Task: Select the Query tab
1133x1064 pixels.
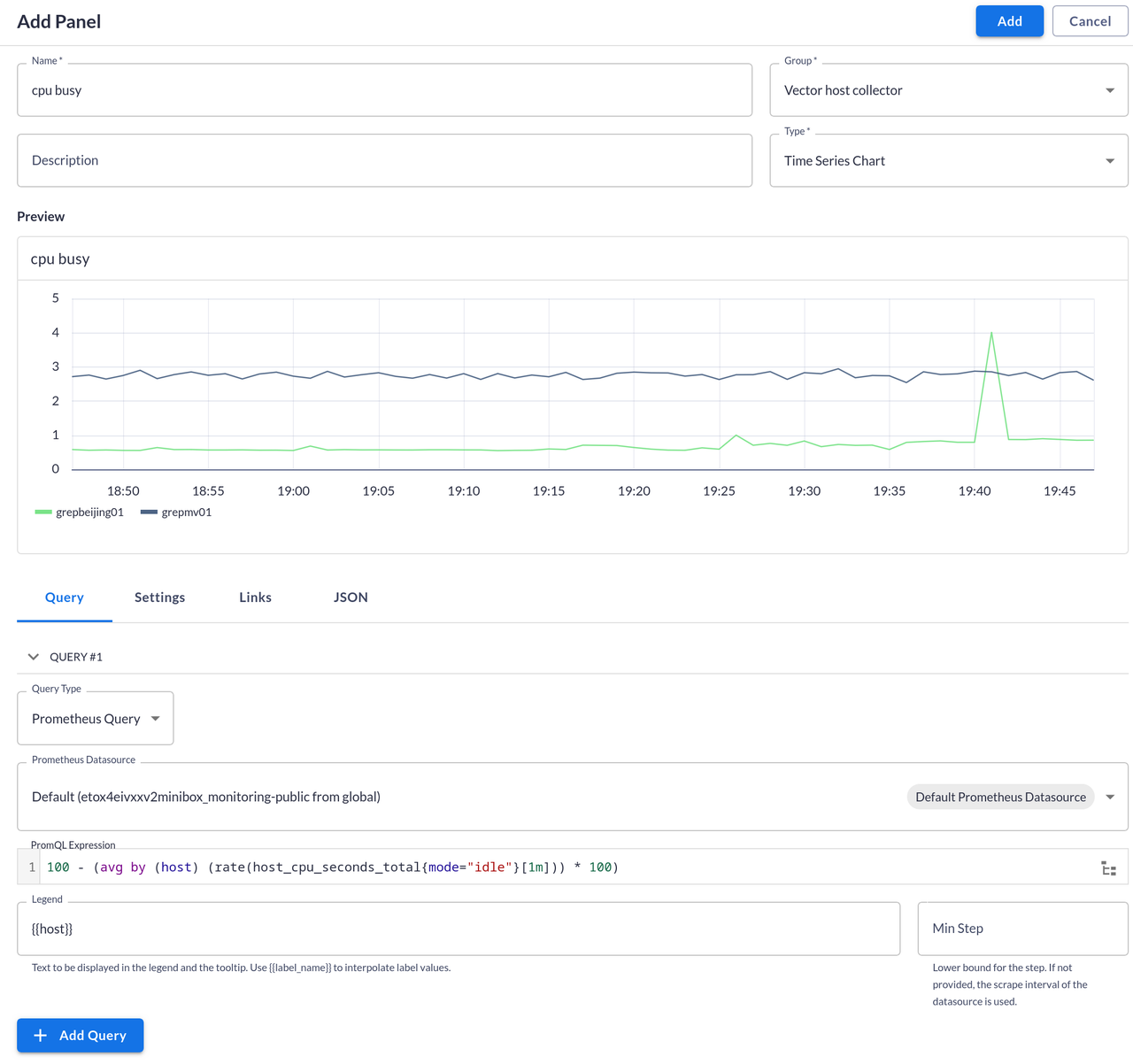Action: click(x=65, y=598)
